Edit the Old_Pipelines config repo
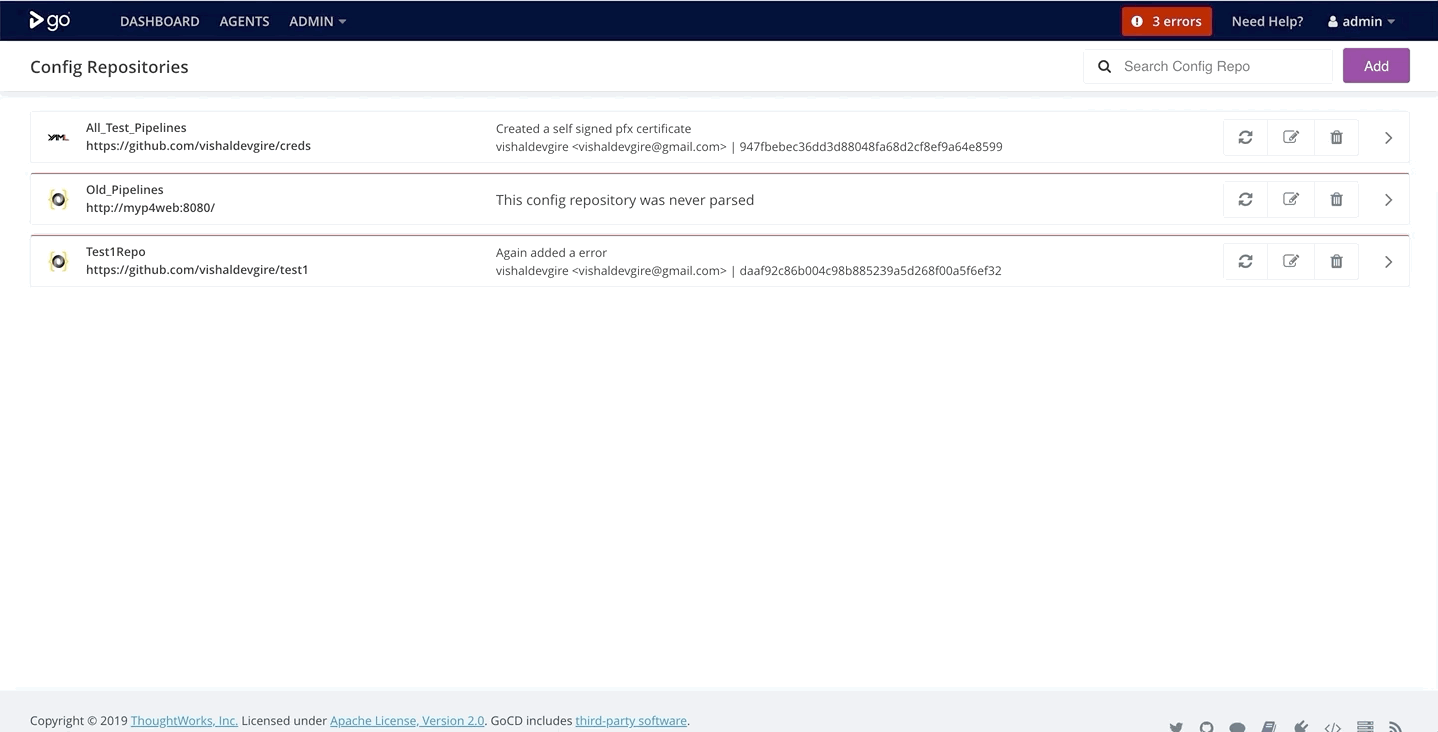The height and width of the screenshot is (732, 1438). pos(1291,199)
